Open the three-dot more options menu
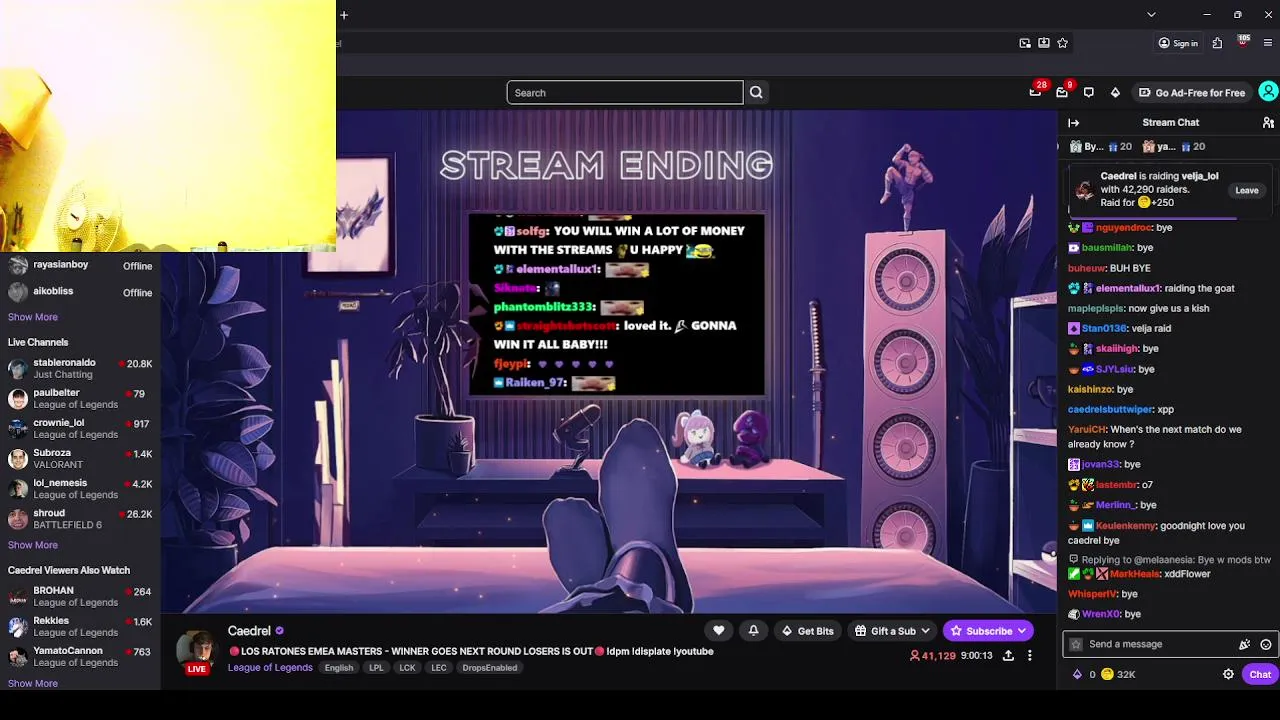 coord(1029,656)
